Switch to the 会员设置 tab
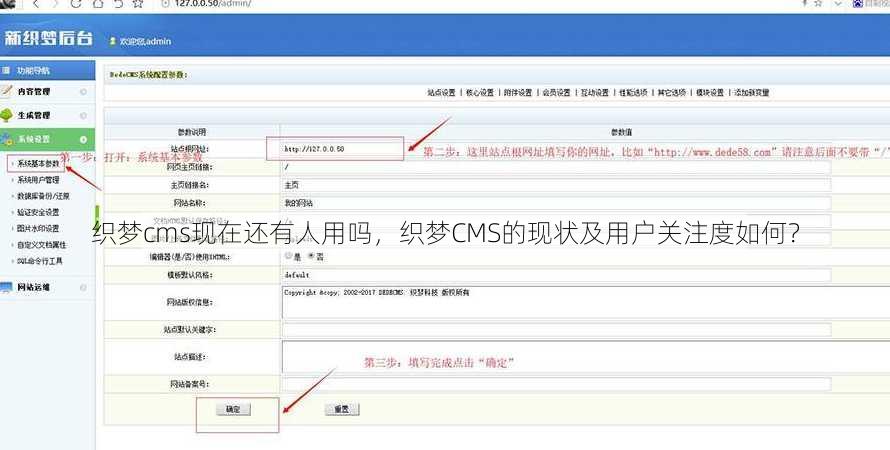This screenshot has width=890, height=450. point(556,92)
